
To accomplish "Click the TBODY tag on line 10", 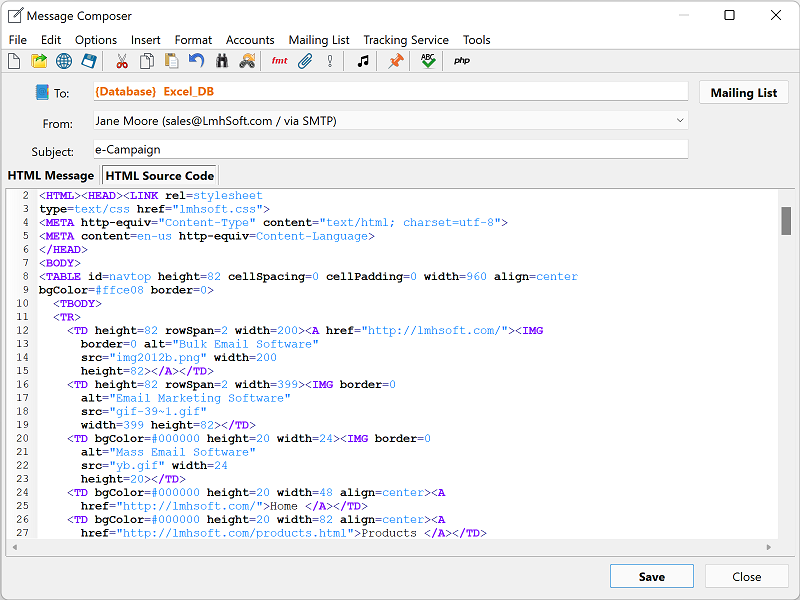I will tap(77, 304).
